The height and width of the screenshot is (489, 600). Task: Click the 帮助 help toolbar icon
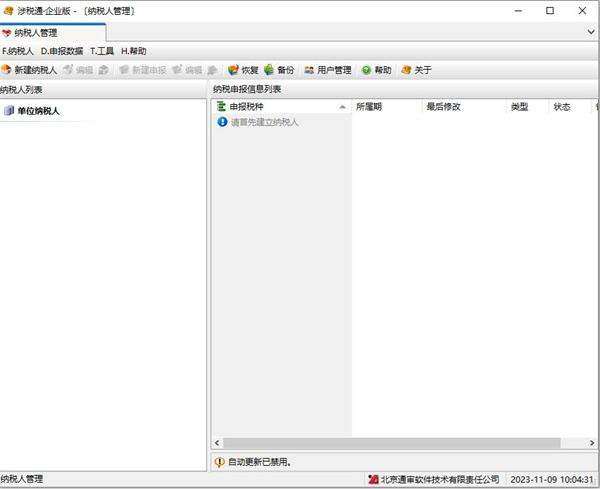pyautogui.click(x=376, y=70)
